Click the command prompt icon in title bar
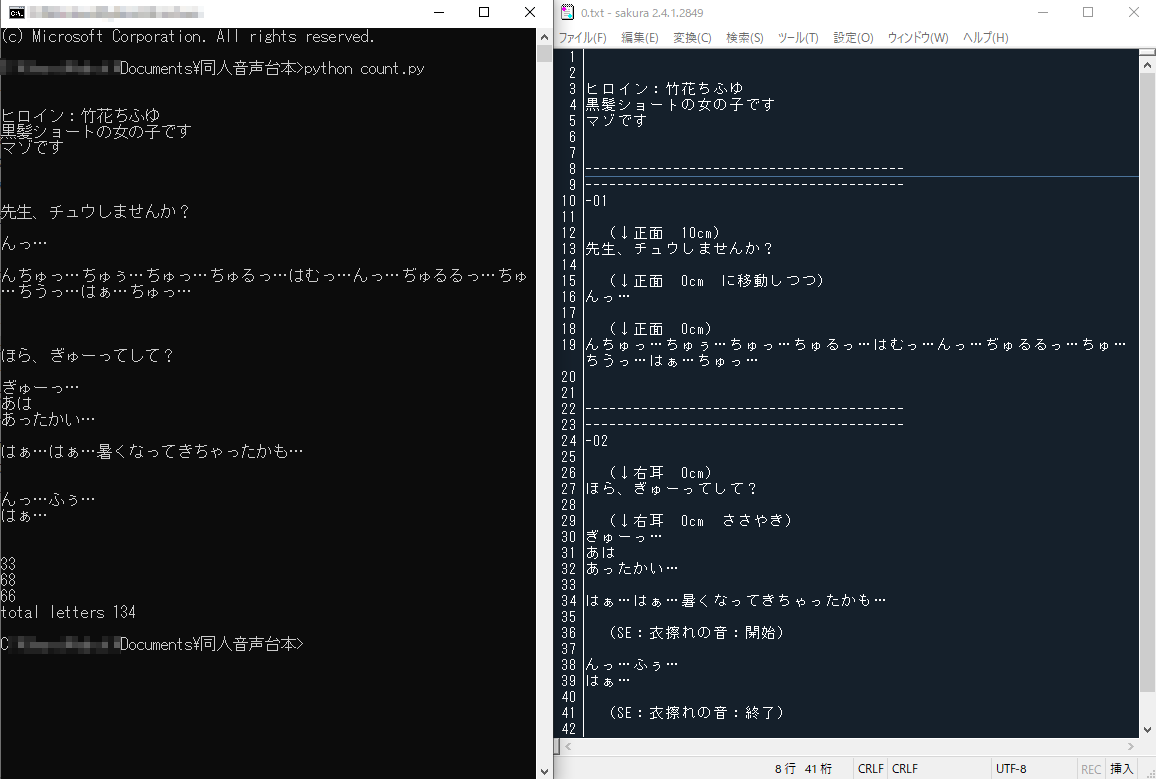Image resolution: width=1156 pixels, height=779 pixels. tap(15, 13)
